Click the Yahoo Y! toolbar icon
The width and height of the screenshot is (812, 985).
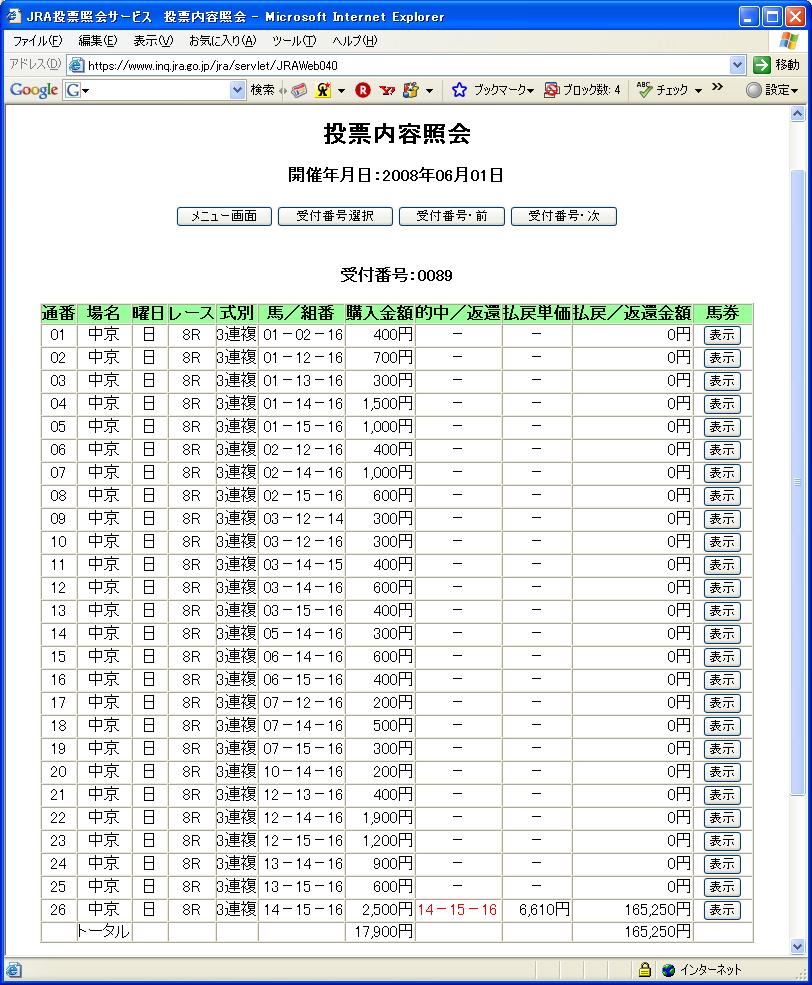387,90
